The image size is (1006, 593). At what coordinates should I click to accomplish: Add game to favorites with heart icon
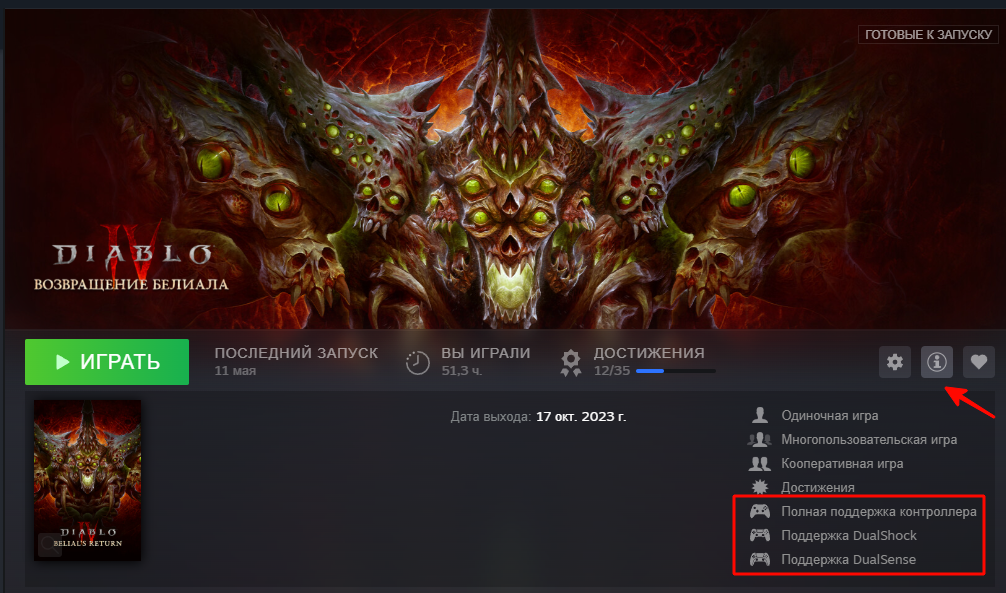978,362
